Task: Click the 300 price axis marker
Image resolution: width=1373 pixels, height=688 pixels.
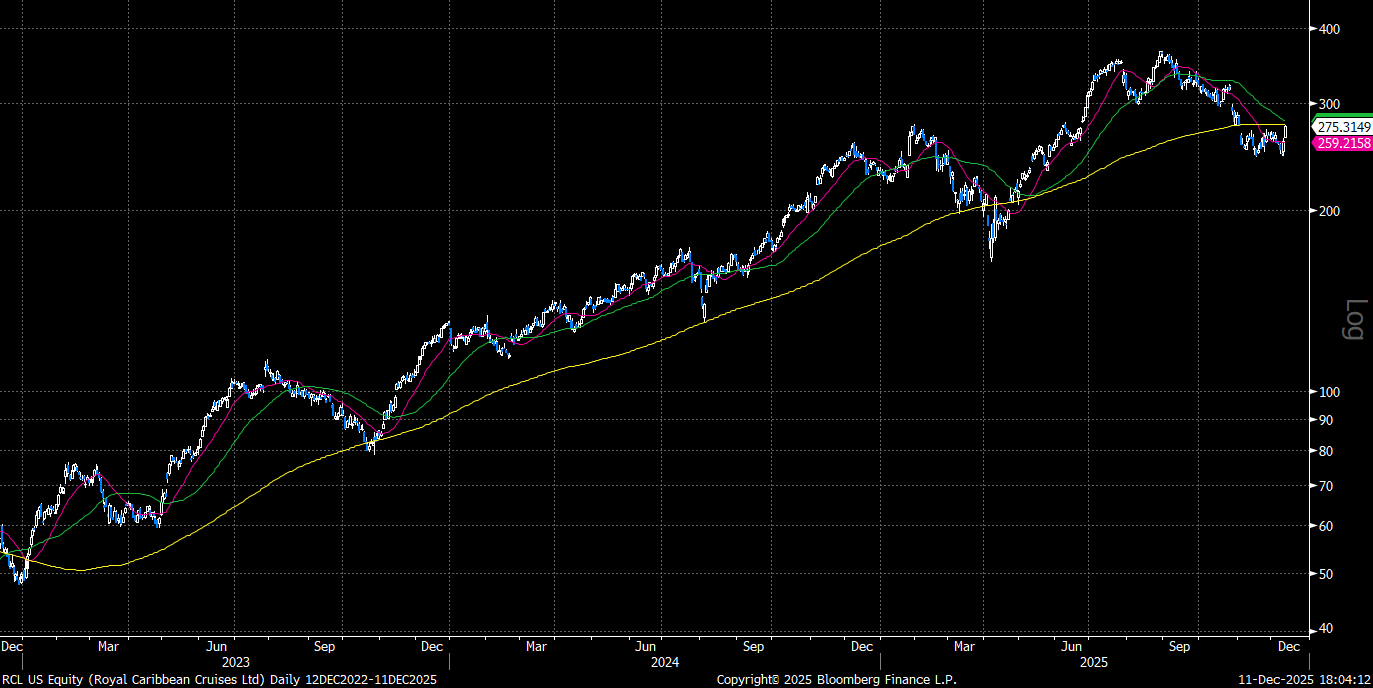Action: coord(1329,104)
